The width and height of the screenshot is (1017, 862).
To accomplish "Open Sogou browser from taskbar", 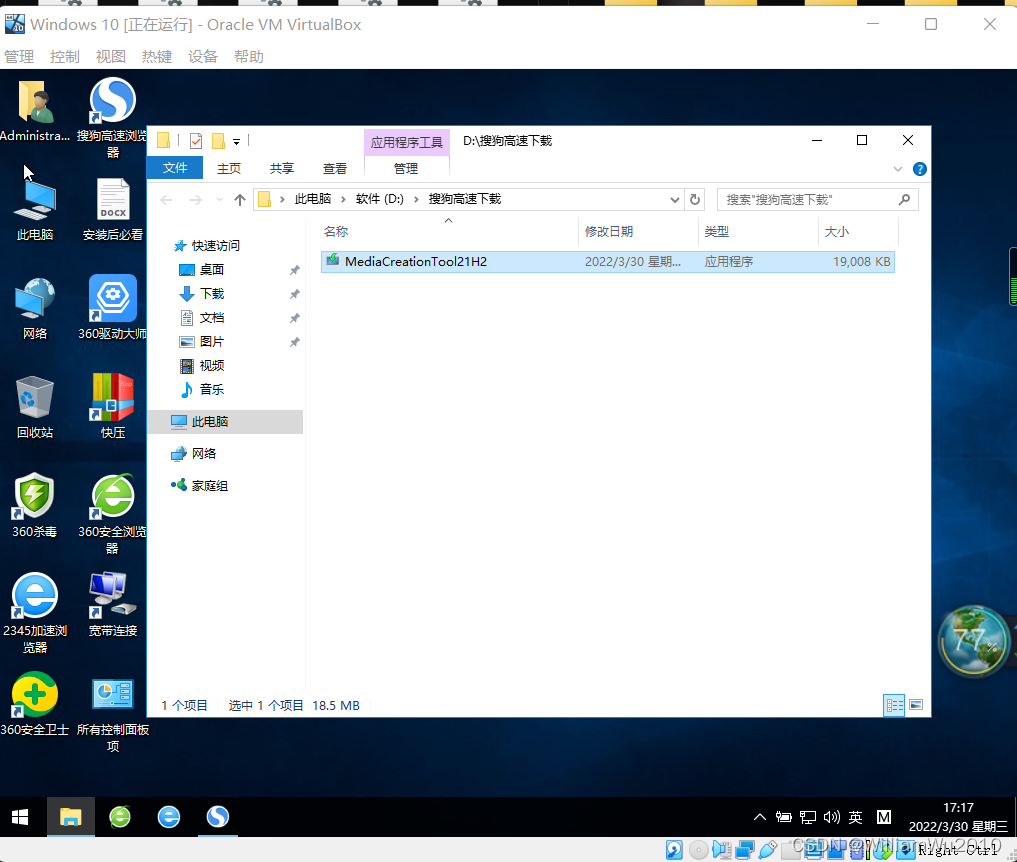I will pos(218,817).
